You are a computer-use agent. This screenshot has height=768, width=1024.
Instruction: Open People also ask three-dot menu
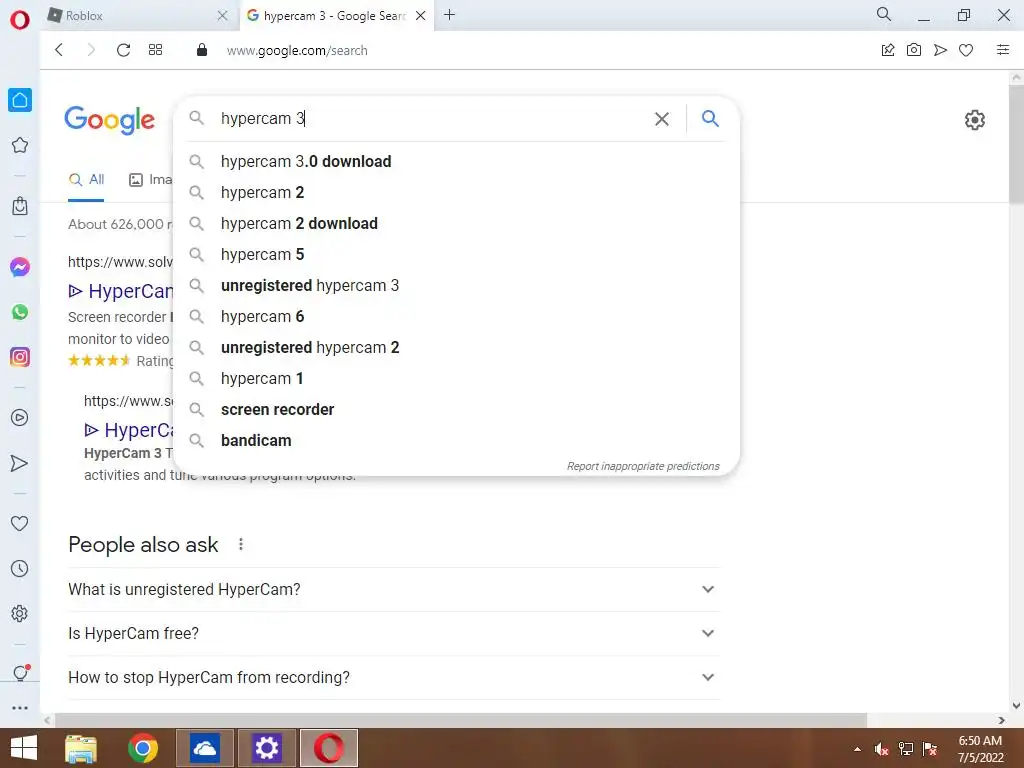point(241,544)
